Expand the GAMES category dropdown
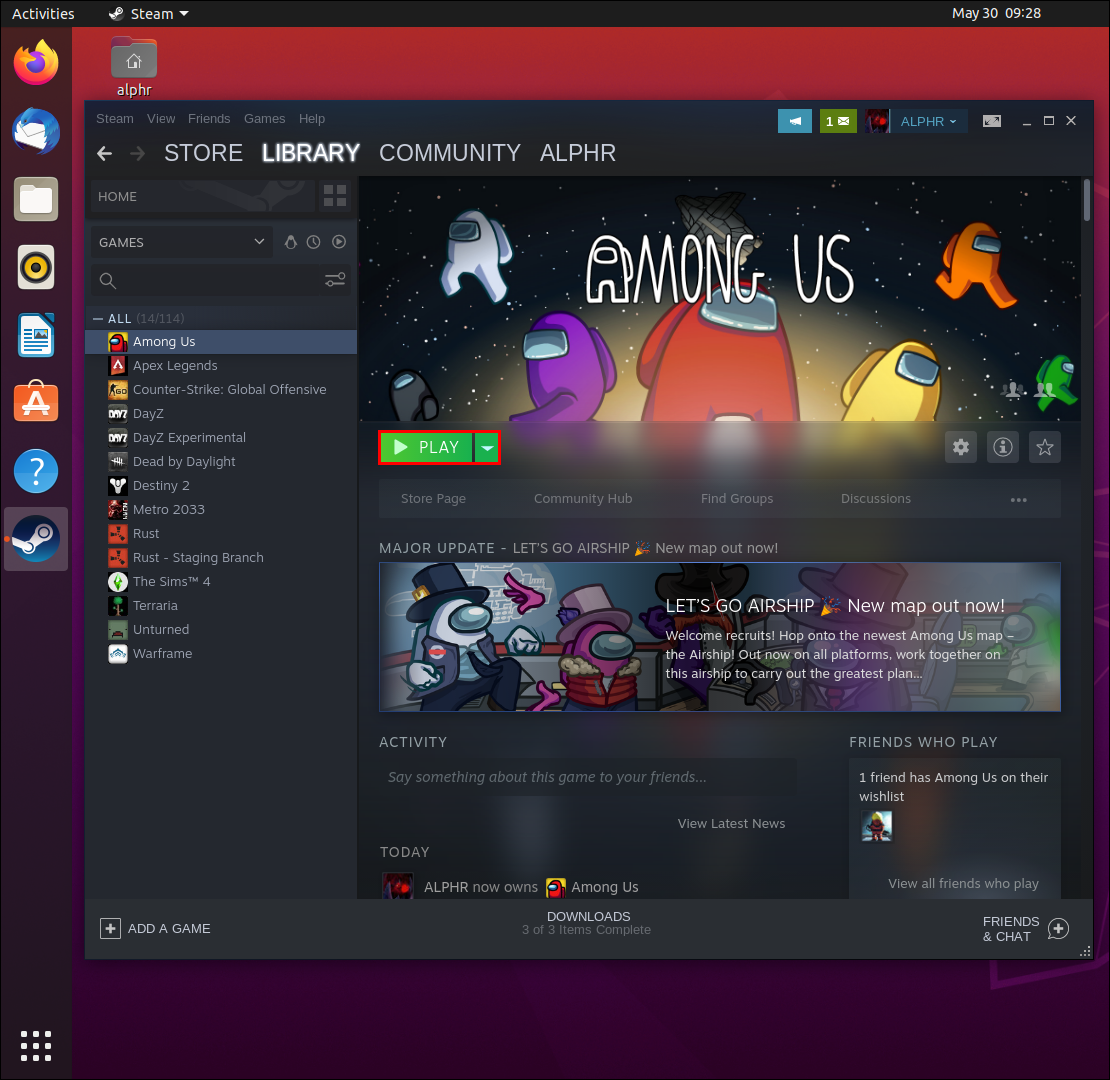The image size is (1110, 1080). [182, 242]
